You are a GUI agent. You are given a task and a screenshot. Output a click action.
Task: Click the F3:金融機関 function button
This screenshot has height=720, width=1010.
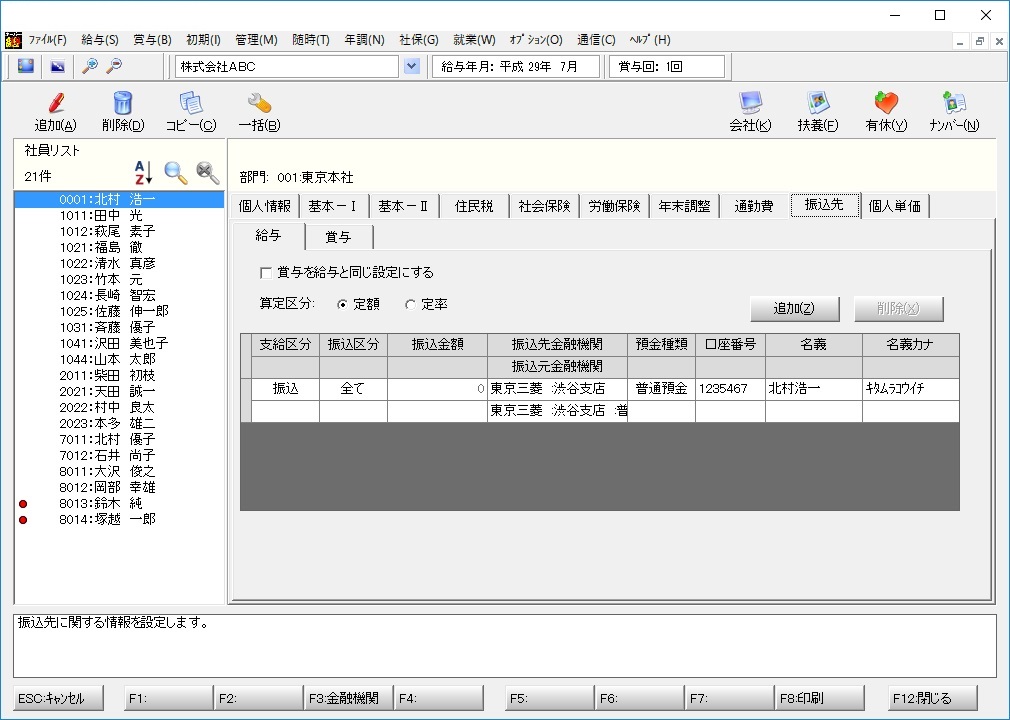click(x=348, y=698)
